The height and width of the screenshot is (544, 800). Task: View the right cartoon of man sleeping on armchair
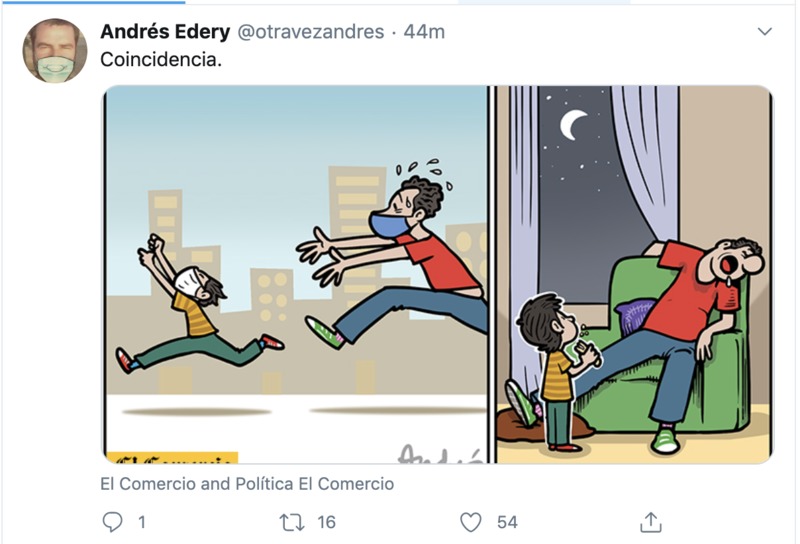pyautogui.click(x=633, y=275)
